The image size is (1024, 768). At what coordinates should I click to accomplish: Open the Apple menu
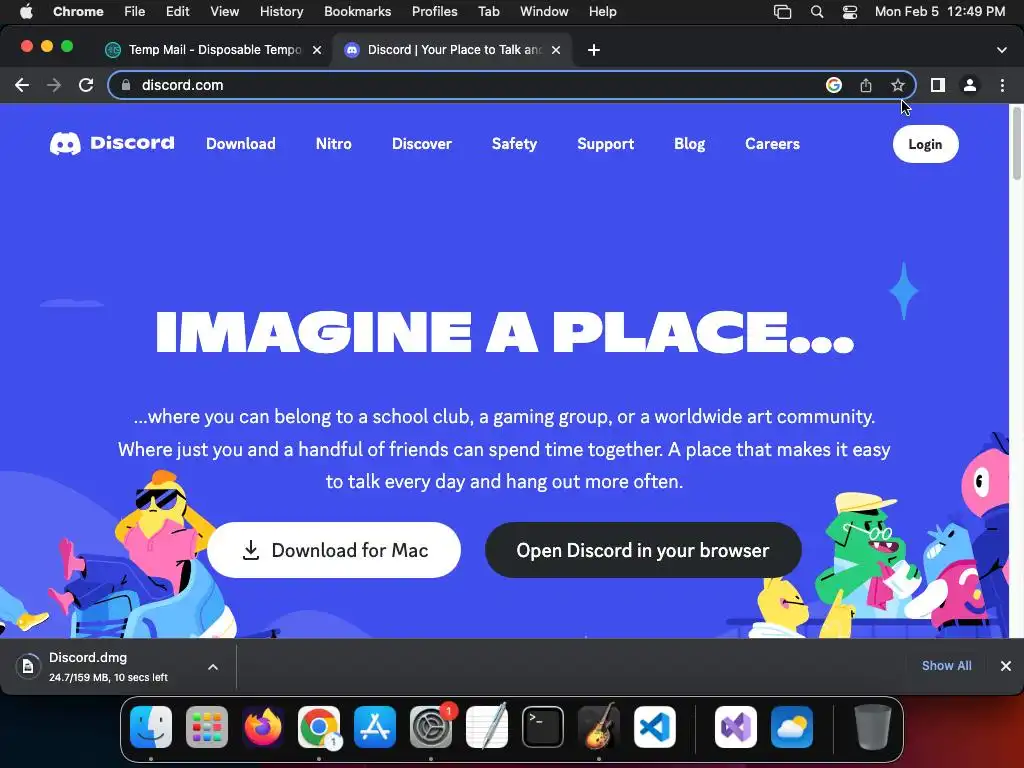(x=26, y=11)
